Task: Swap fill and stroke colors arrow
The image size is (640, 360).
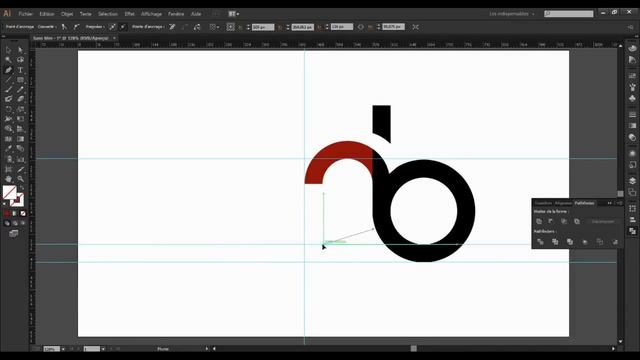Action: (22, 188)
